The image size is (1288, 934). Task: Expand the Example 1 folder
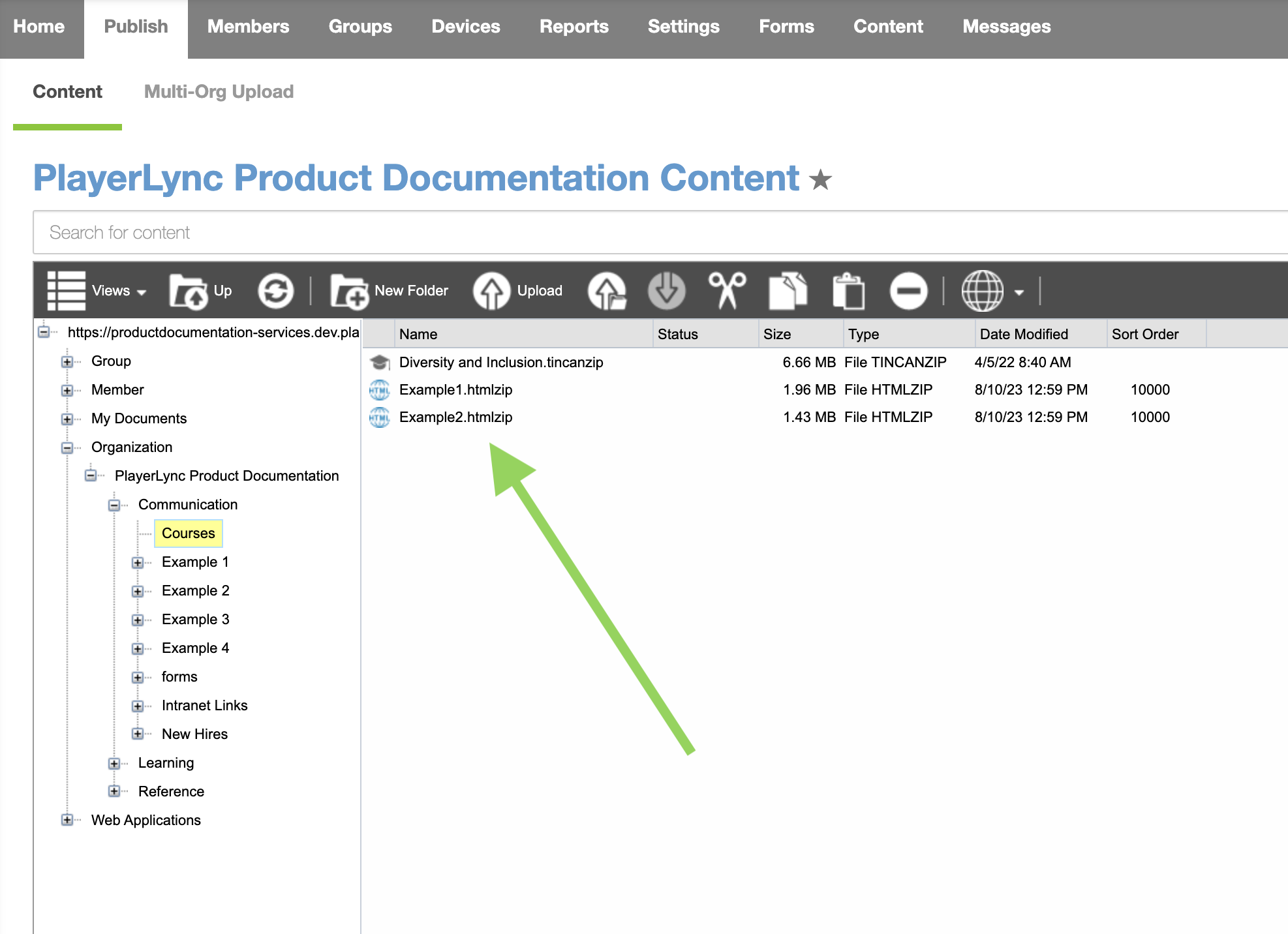tap(138, 562)
